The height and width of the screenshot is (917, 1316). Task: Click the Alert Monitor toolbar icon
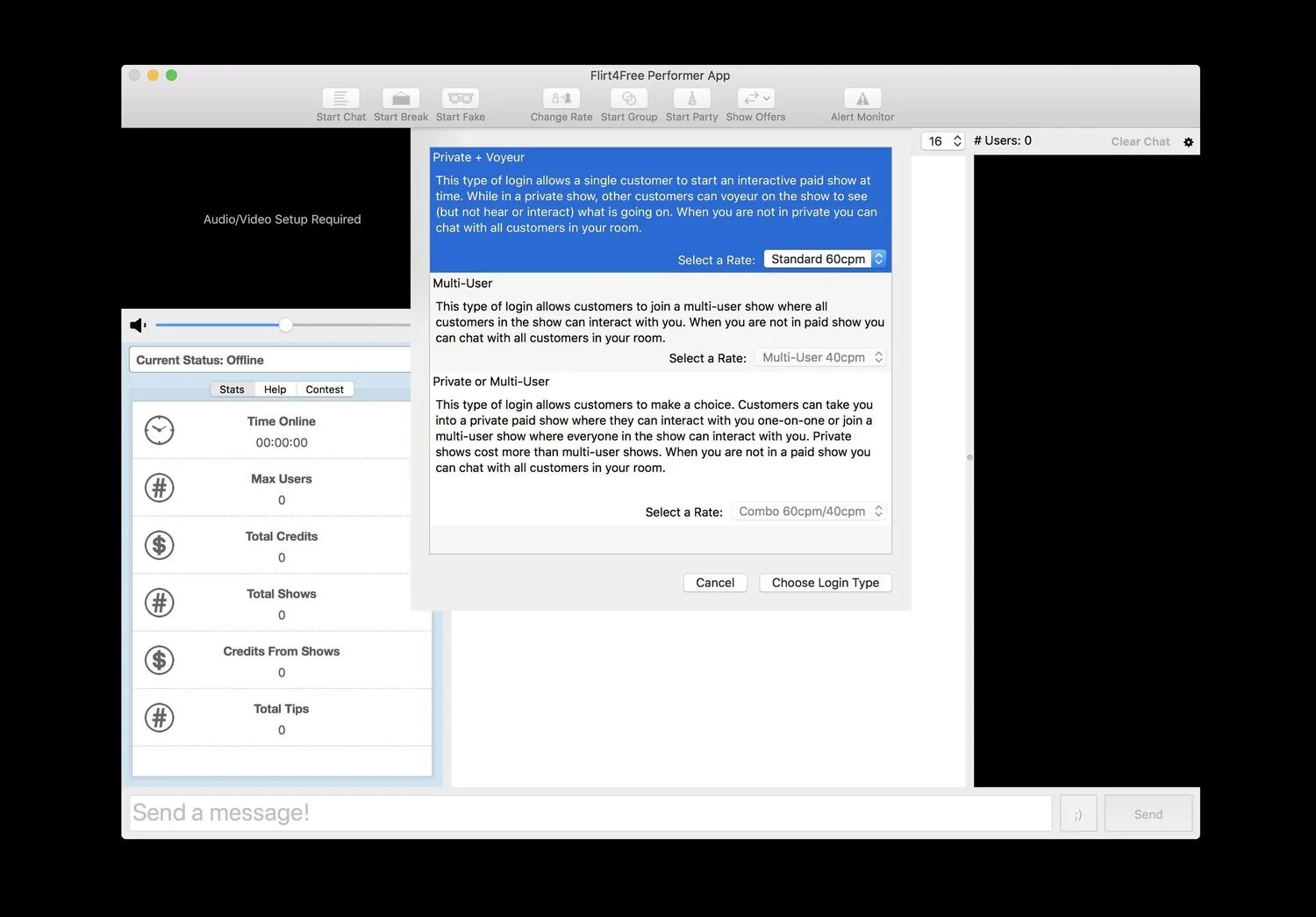coord(862,98)
